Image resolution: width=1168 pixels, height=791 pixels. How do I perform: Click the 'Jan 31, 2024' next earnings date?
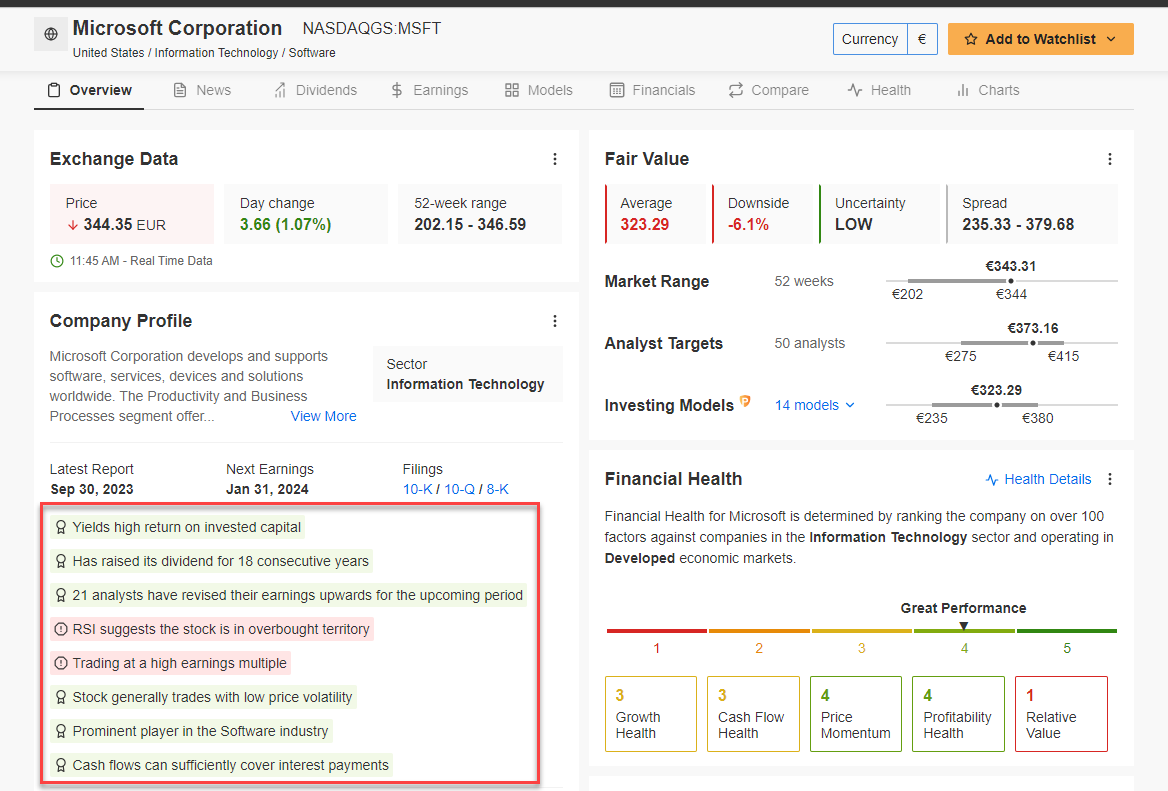tap(267, 489)
